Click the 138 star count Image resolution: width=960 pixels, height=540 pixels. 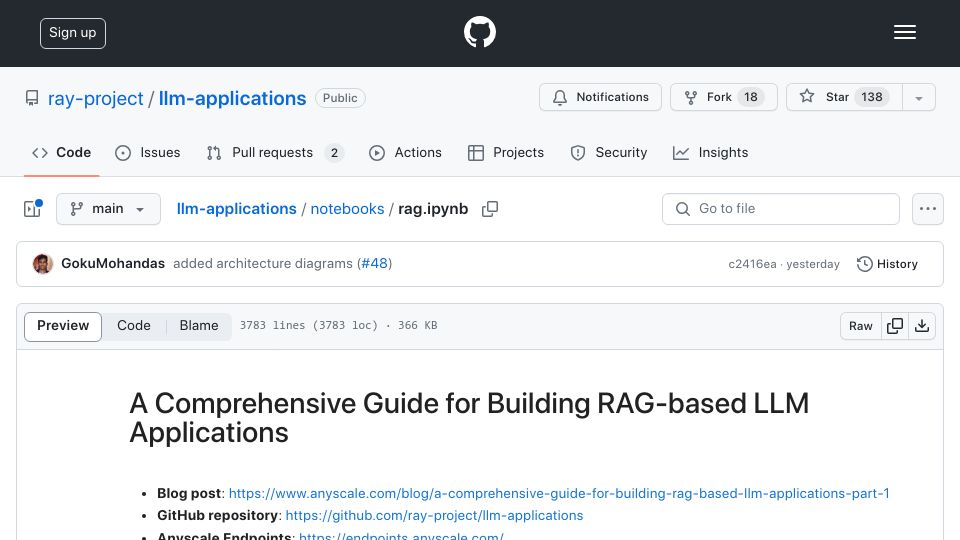click(x=872, y=97)
